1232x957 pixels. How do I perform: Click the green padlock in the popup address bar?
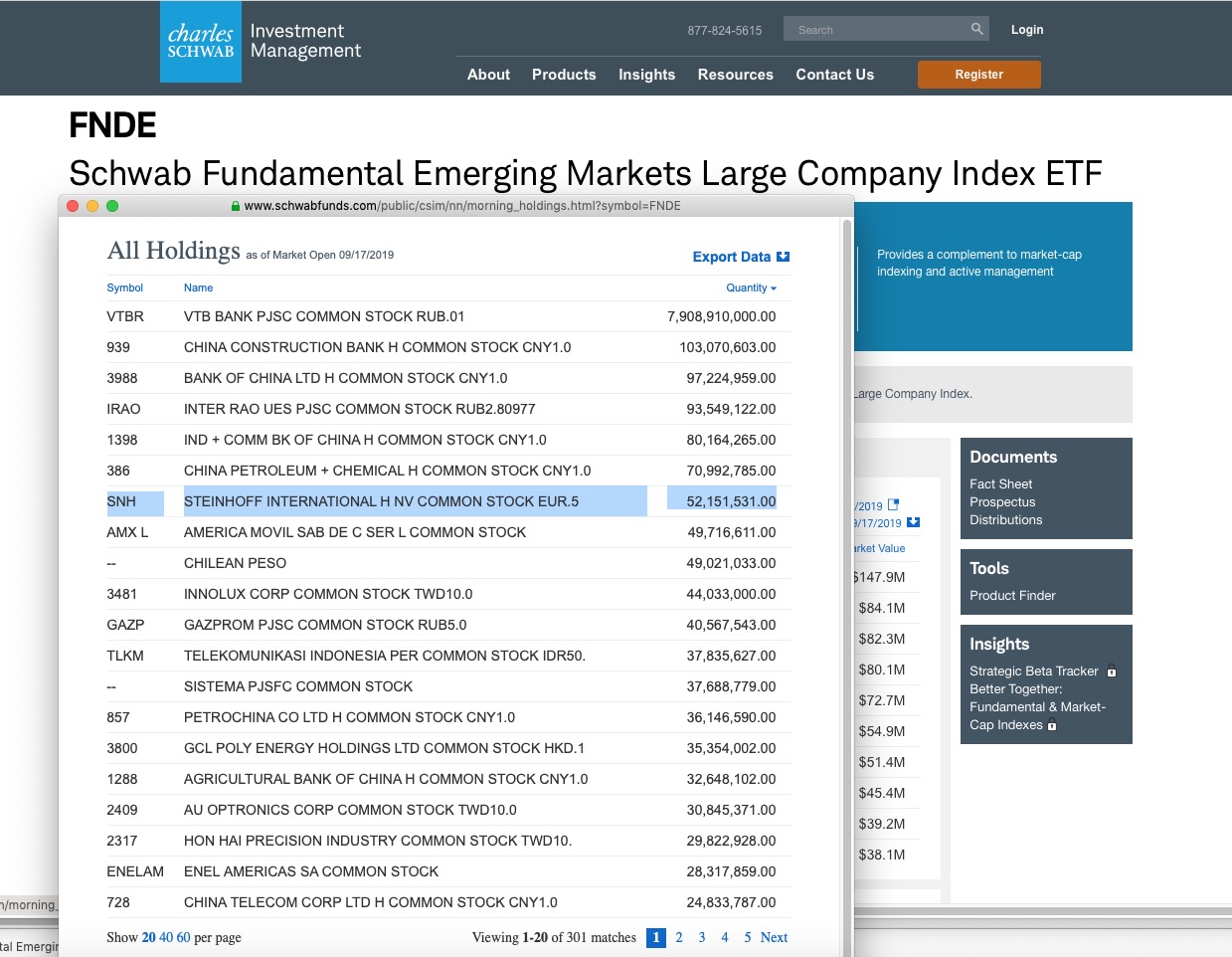(x=236, y=206)
